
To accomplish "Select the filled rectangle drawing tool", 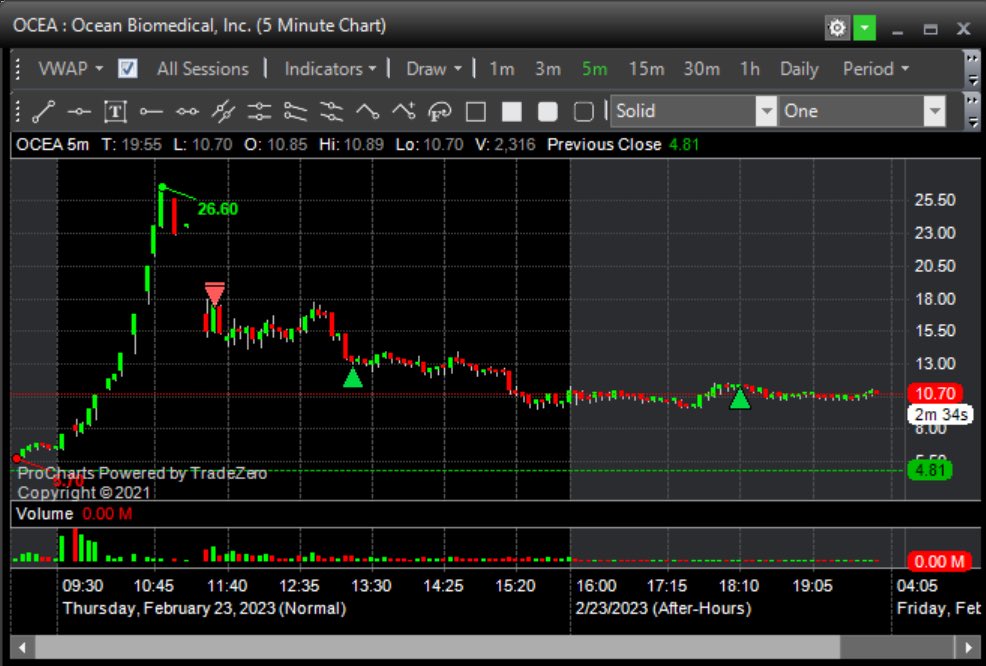I will pyautogui.click(x=511, y=111).
